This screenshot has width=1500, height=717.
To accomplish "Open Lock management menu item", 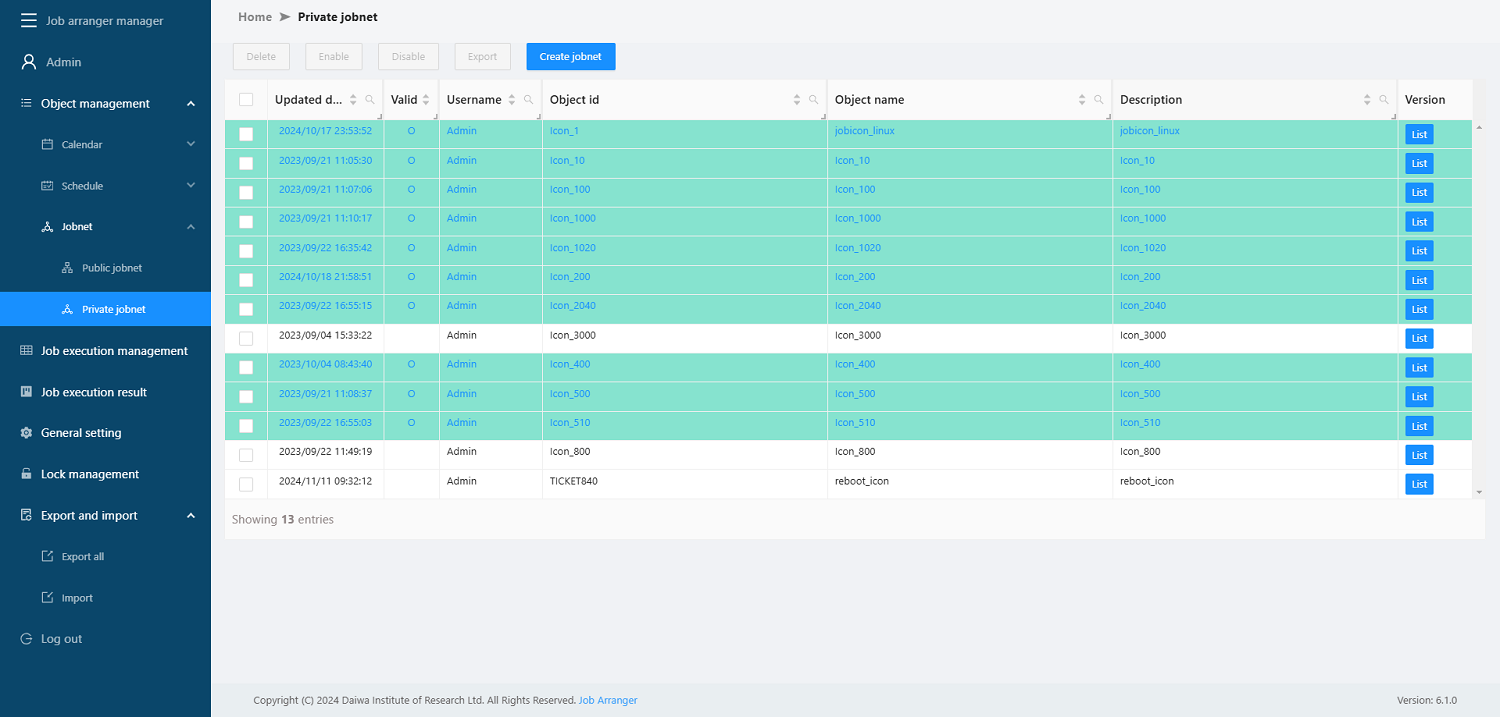I will coord(105,474).
